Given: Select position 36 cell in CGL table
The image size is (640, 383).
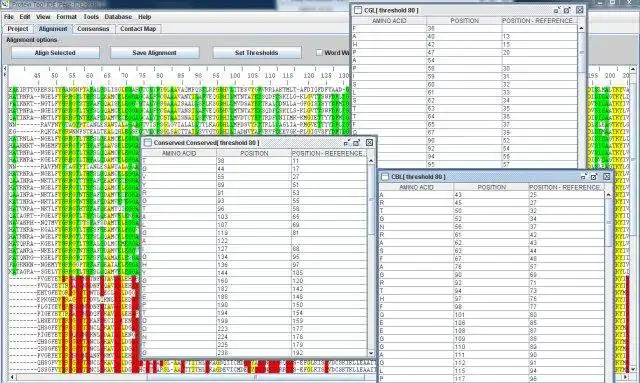Looking at the screenshot, I should coord(464,28).
